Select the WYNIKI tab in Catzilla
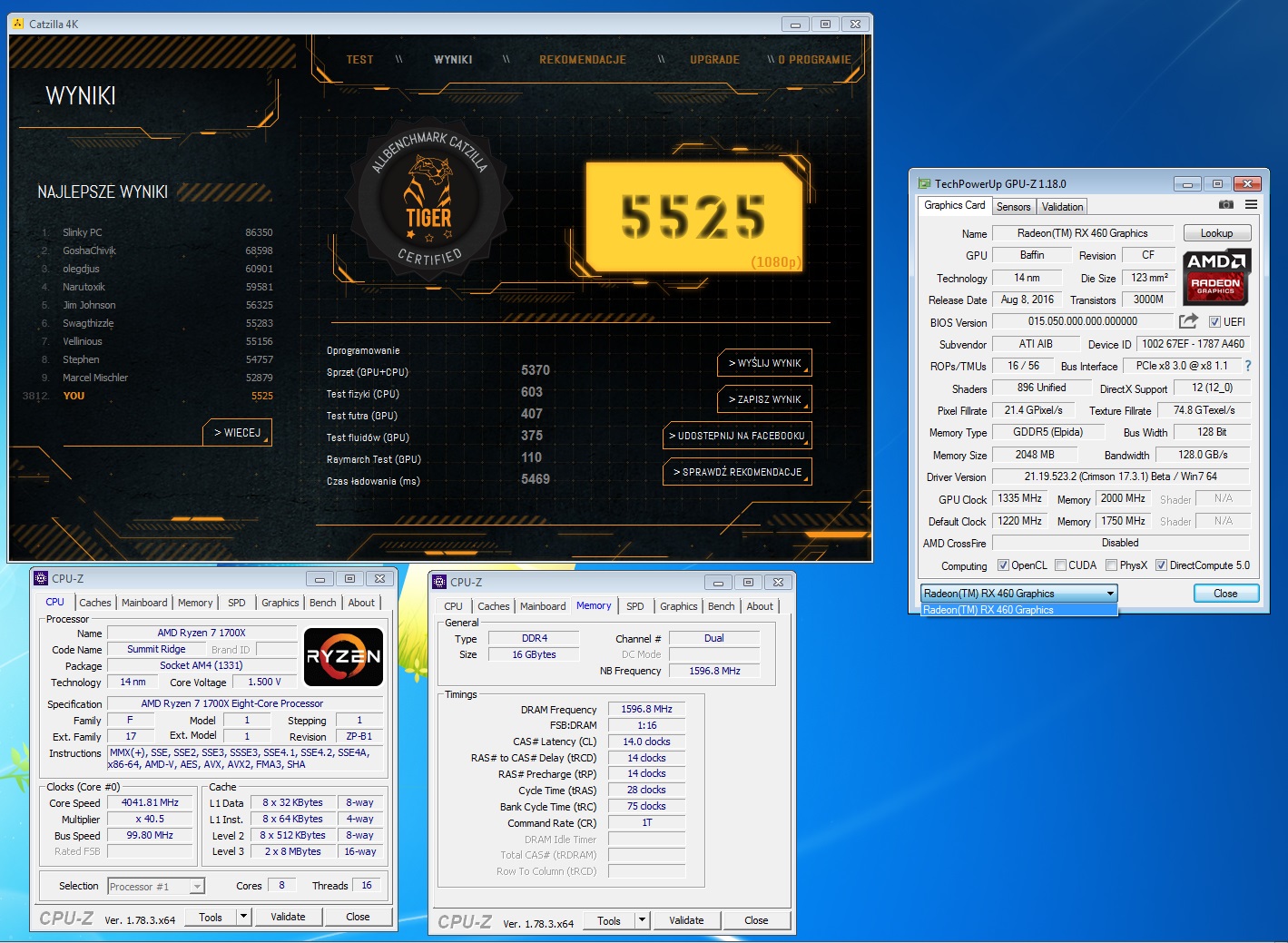1288x943 pixels. click(453, 60)
